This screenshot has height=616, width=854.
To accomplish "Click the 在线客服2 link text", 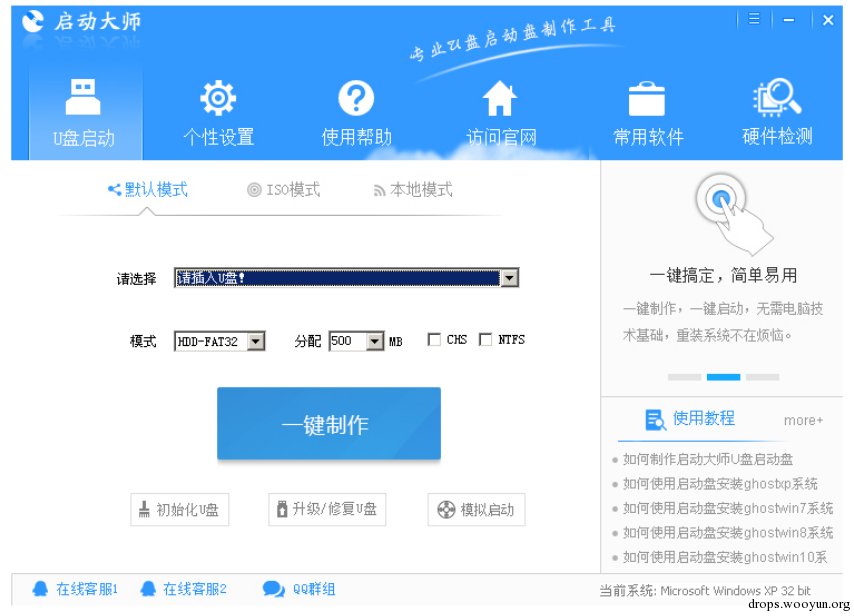I will click(x=194, y=589).
